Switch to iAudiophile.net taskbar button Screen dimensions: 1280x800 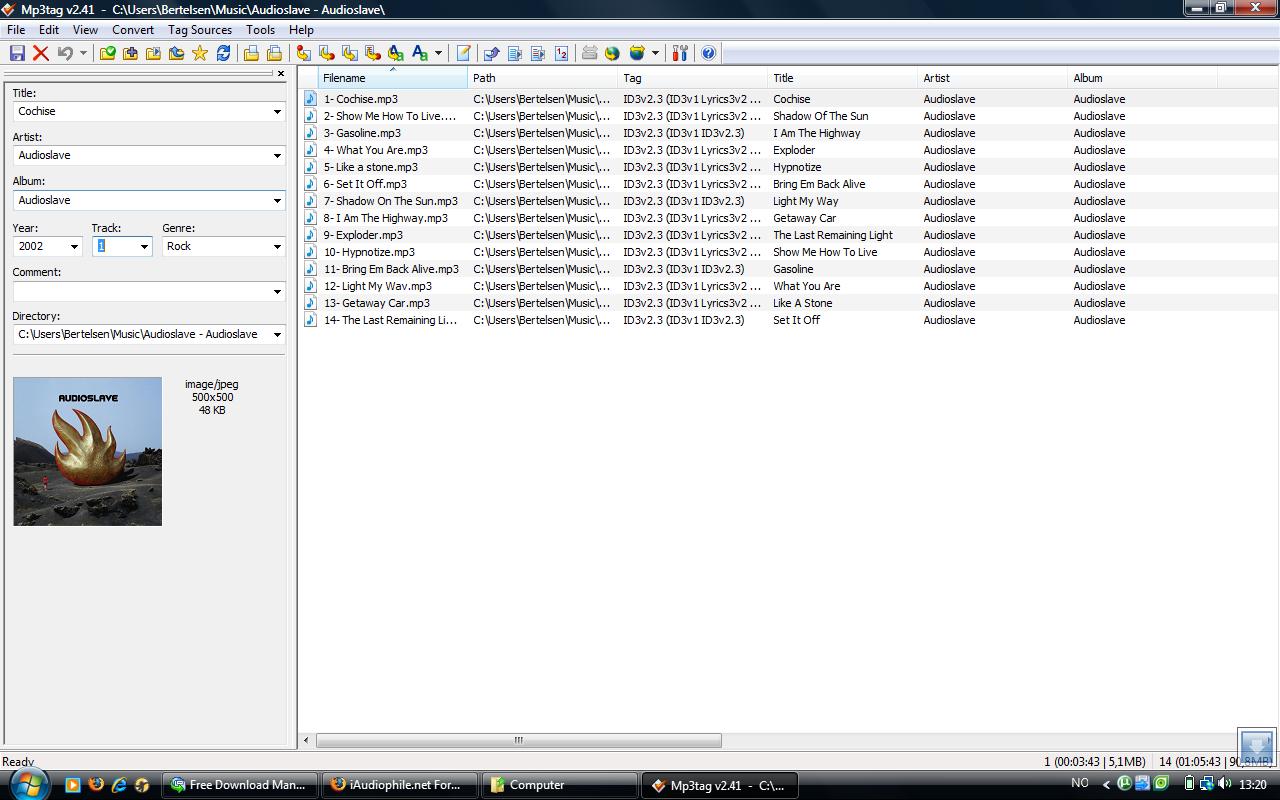400,785
